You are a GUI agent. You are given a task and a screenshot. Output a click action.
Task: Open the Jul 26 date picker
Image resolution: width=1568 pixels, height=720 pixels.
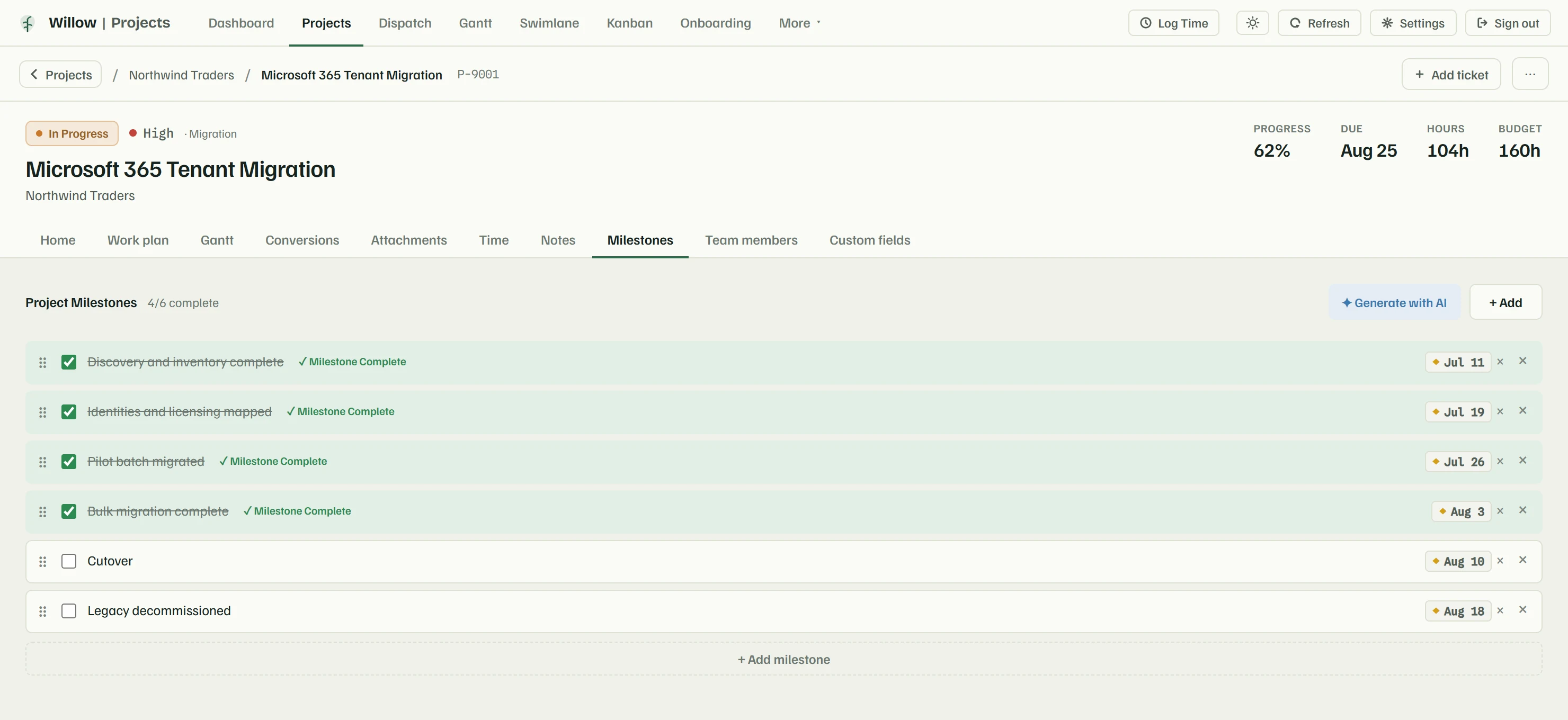tap(1458, 462)
